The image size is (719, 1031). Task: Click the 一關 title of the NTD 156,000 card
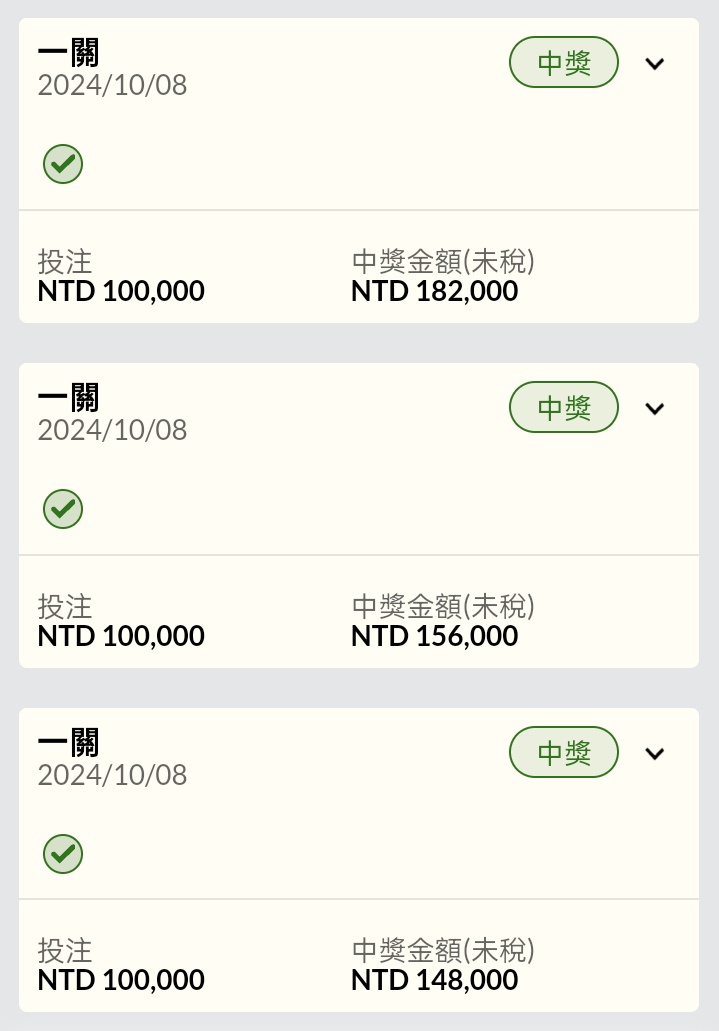69,397
